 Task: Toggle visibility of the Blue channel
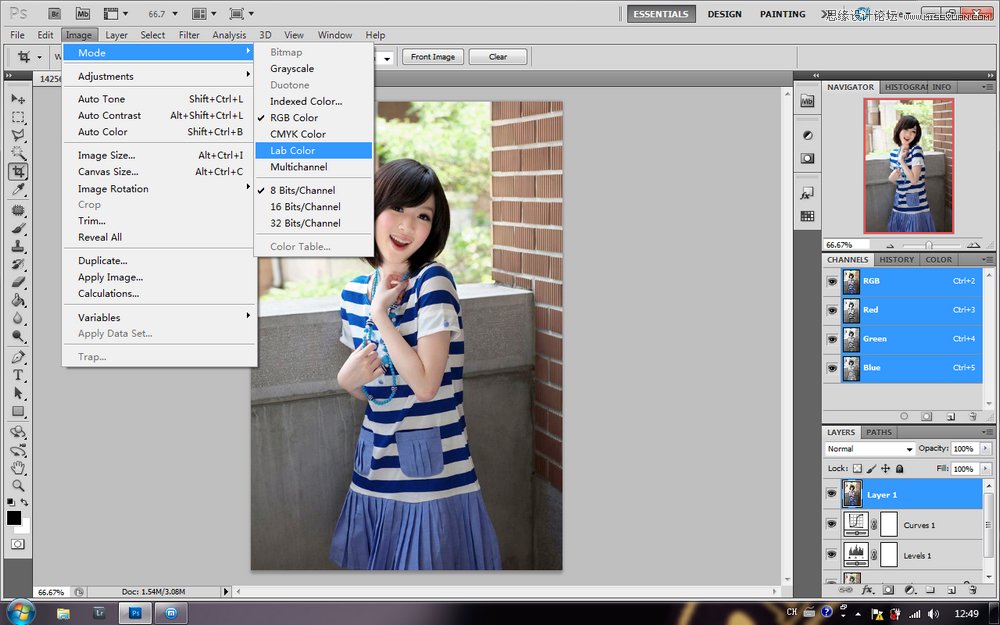pos(831,367)
